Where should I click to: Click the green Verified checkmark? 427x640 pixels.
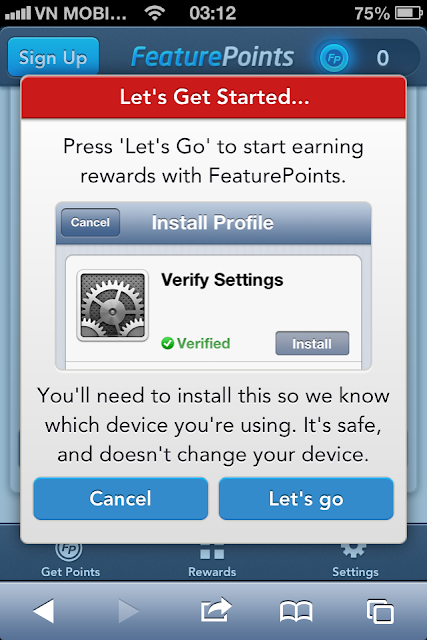point(167,343)
